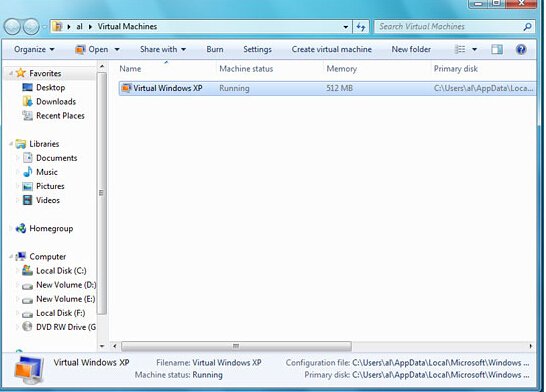The height and width of the screenshot is (392, 546).
Task: Click in the Search Virtual Machines box
Action: pyautogui.click(x=449, y=27)
